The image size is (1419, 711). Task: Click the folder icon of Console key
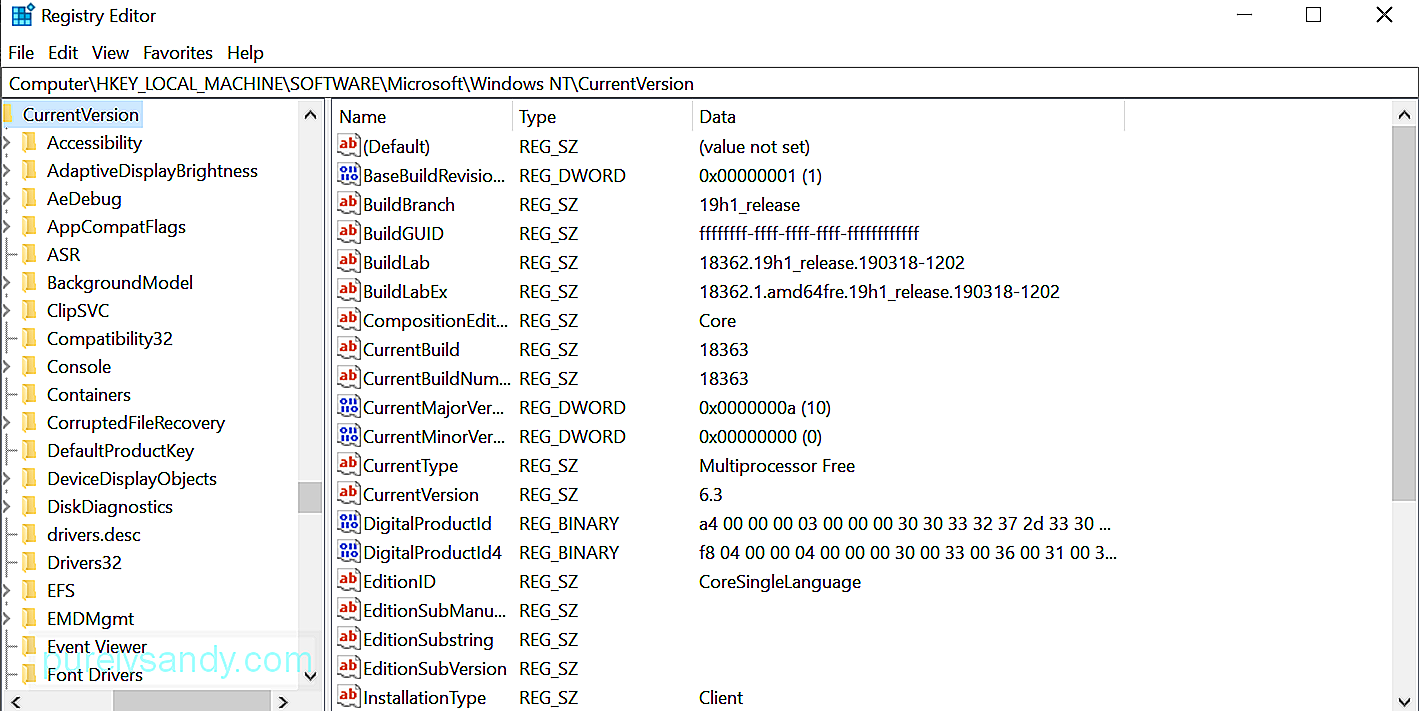[x=29, y=366]
